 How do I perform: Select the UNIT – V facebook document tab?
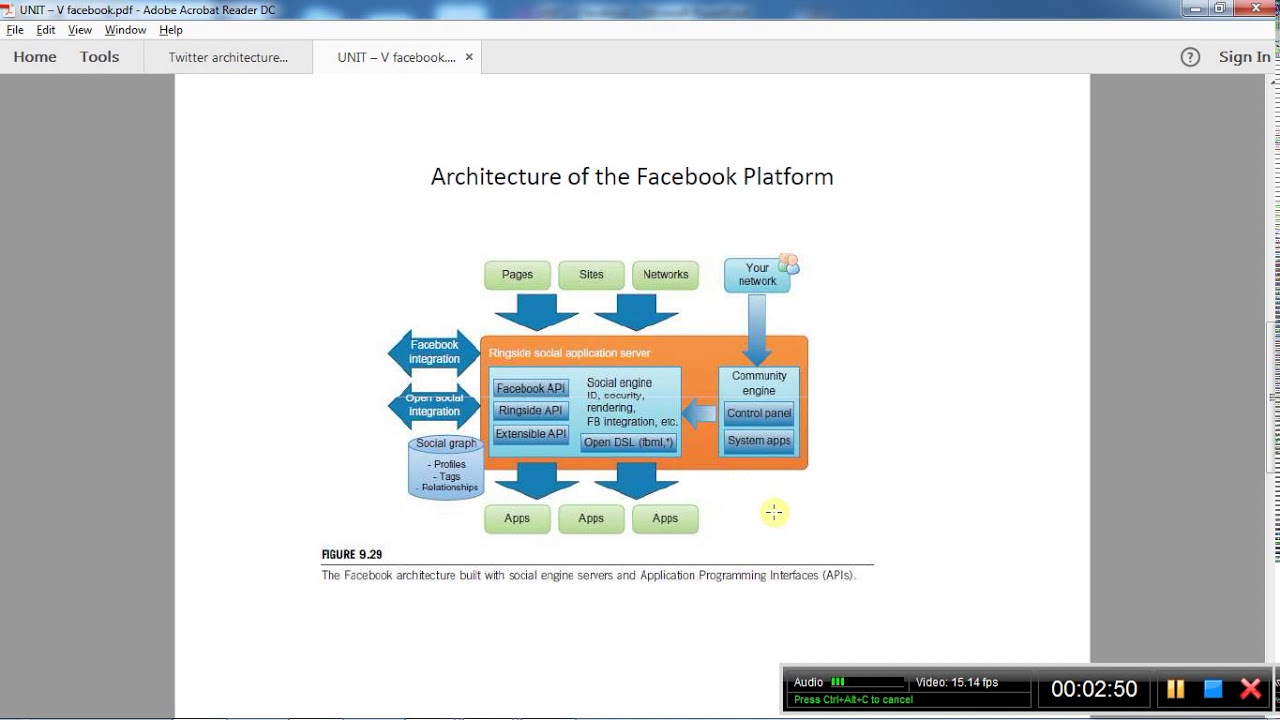point(396,57)
